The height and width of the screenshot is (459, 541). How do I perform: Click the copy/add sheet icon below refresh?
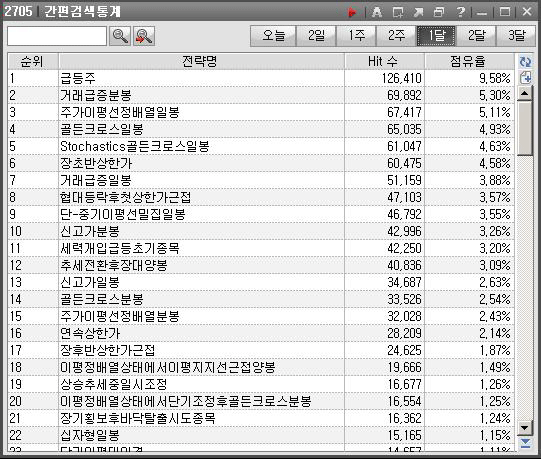point(525,77)
